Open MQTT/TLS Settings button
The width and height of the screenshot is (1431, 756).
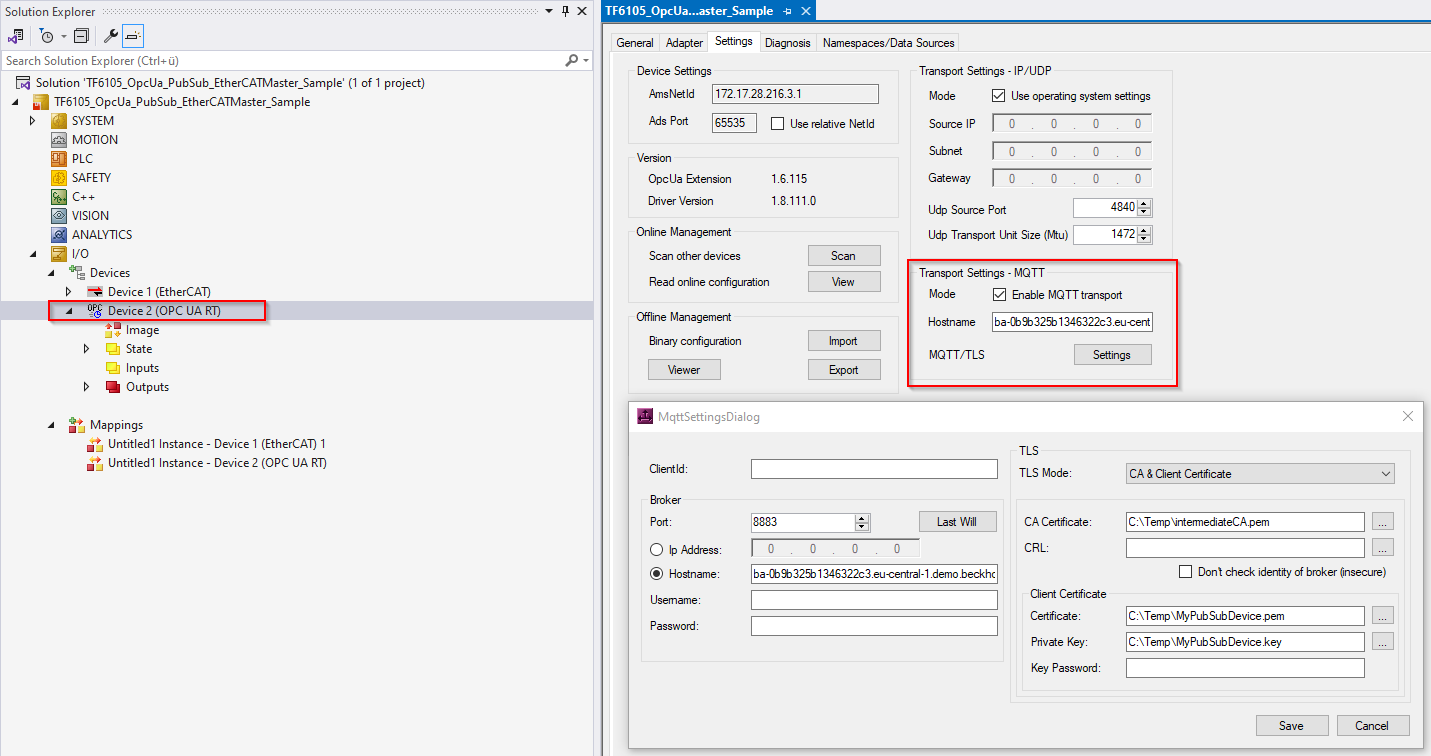[1112, 355]
